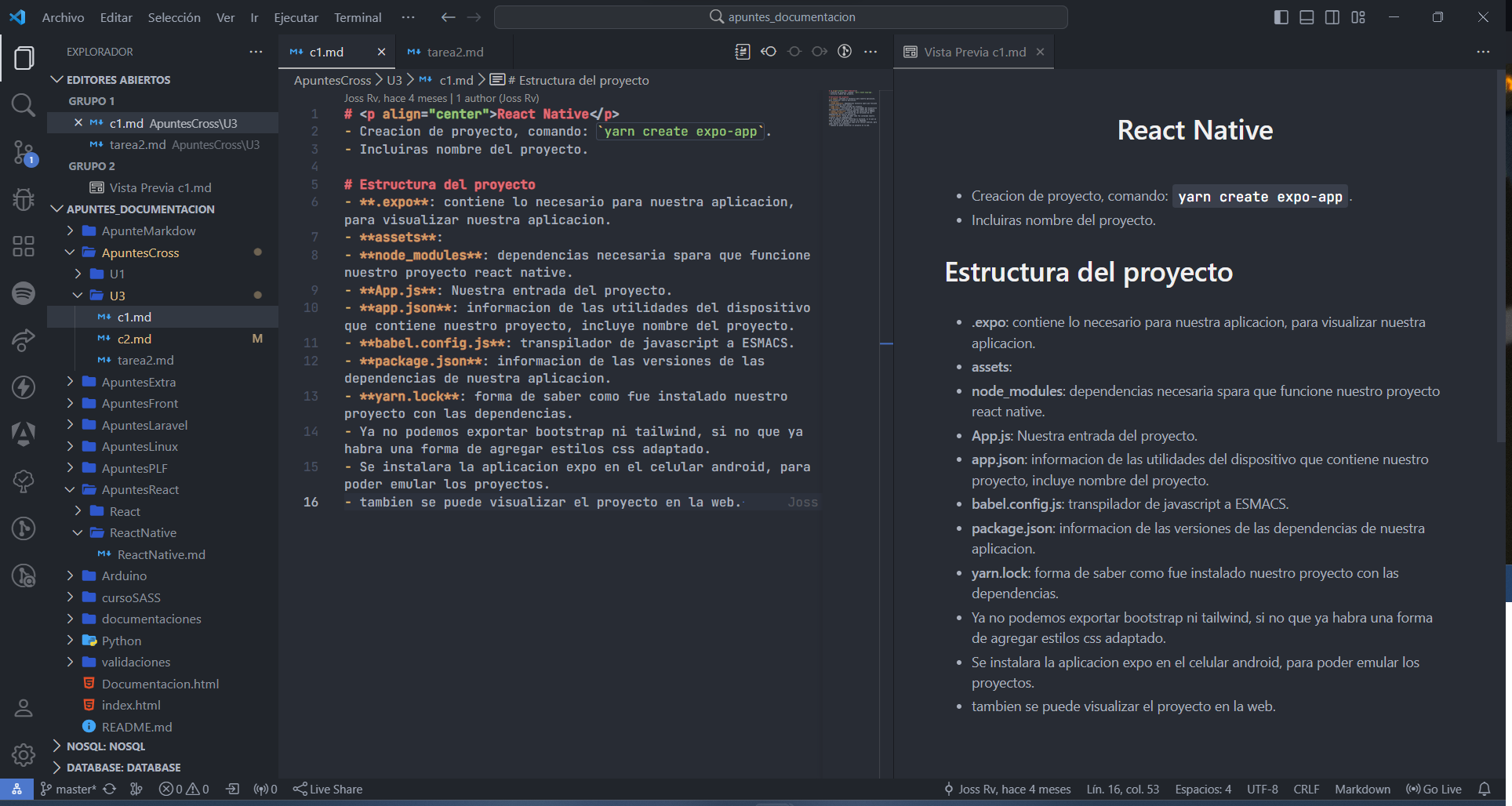Toggle the bottom panel layout button
Viewport: 1512px width, 806px height.
click(x=1307, y=17)
